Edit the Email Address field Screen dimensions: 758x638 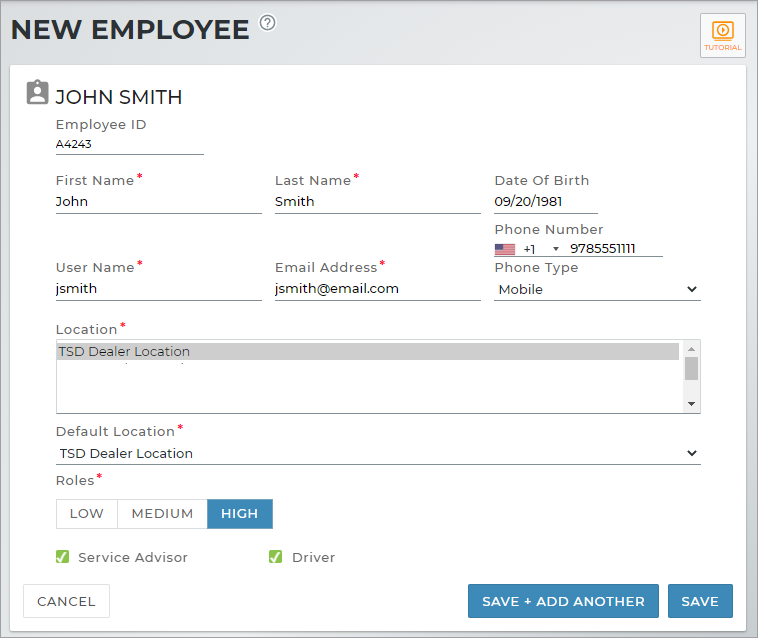point(377,289)
